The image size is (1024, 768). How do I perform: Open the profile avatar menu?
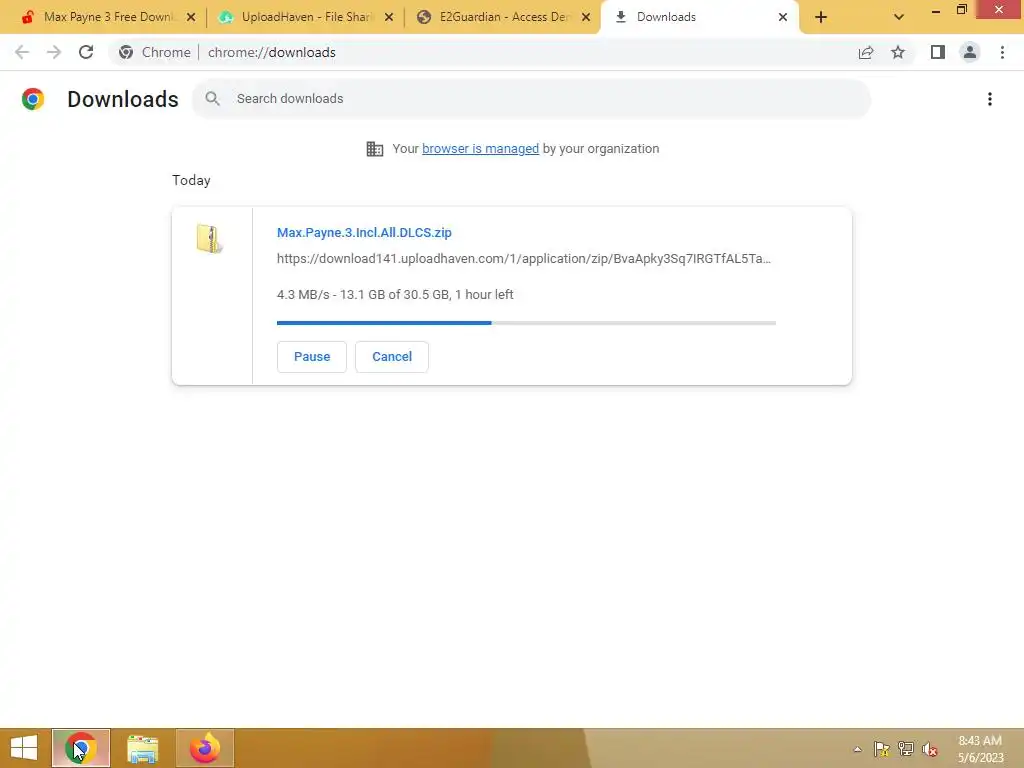[970, 52]
